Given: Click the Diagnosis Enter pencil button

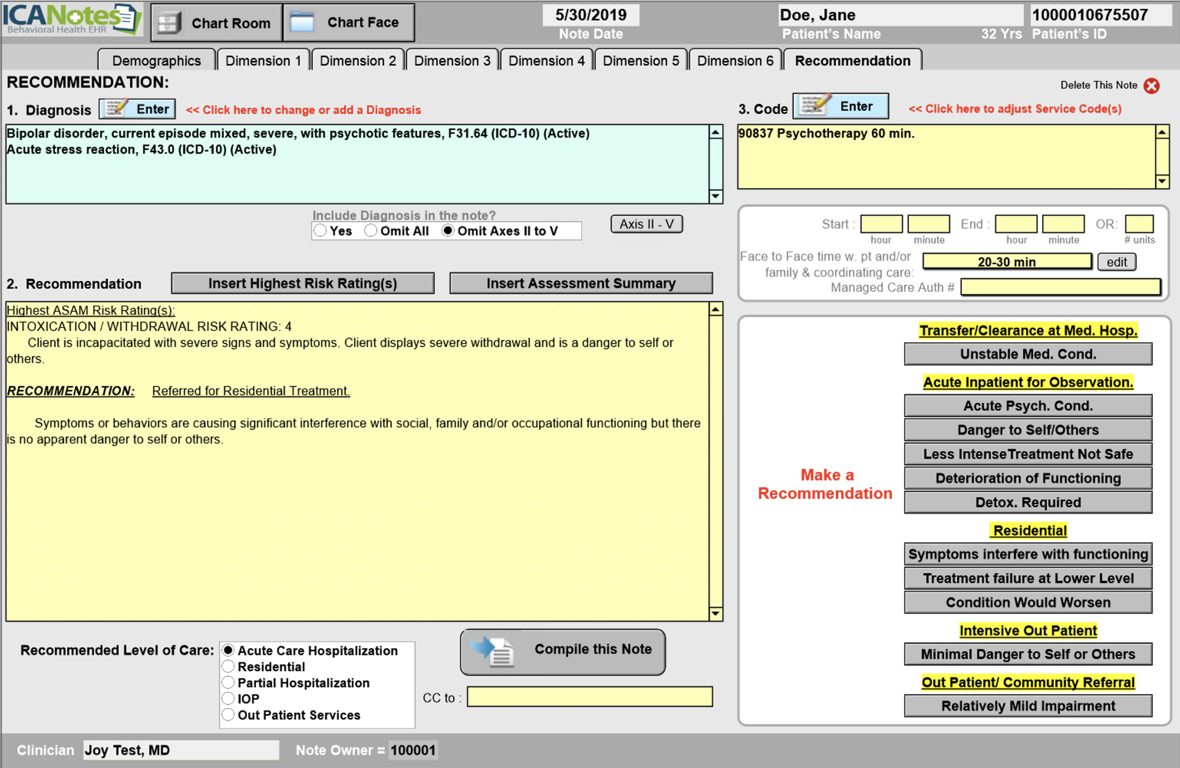Looking at the screenshot, I should pos(138,109).
